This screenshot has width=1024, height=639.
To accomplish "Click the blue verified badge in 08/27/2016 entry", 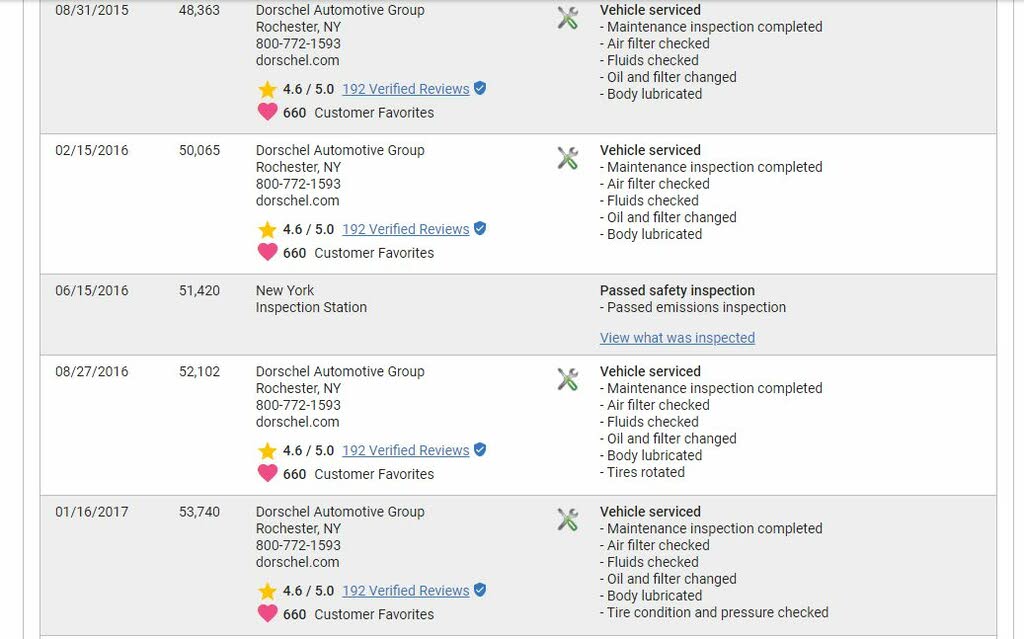I will (x=480, y=449).
